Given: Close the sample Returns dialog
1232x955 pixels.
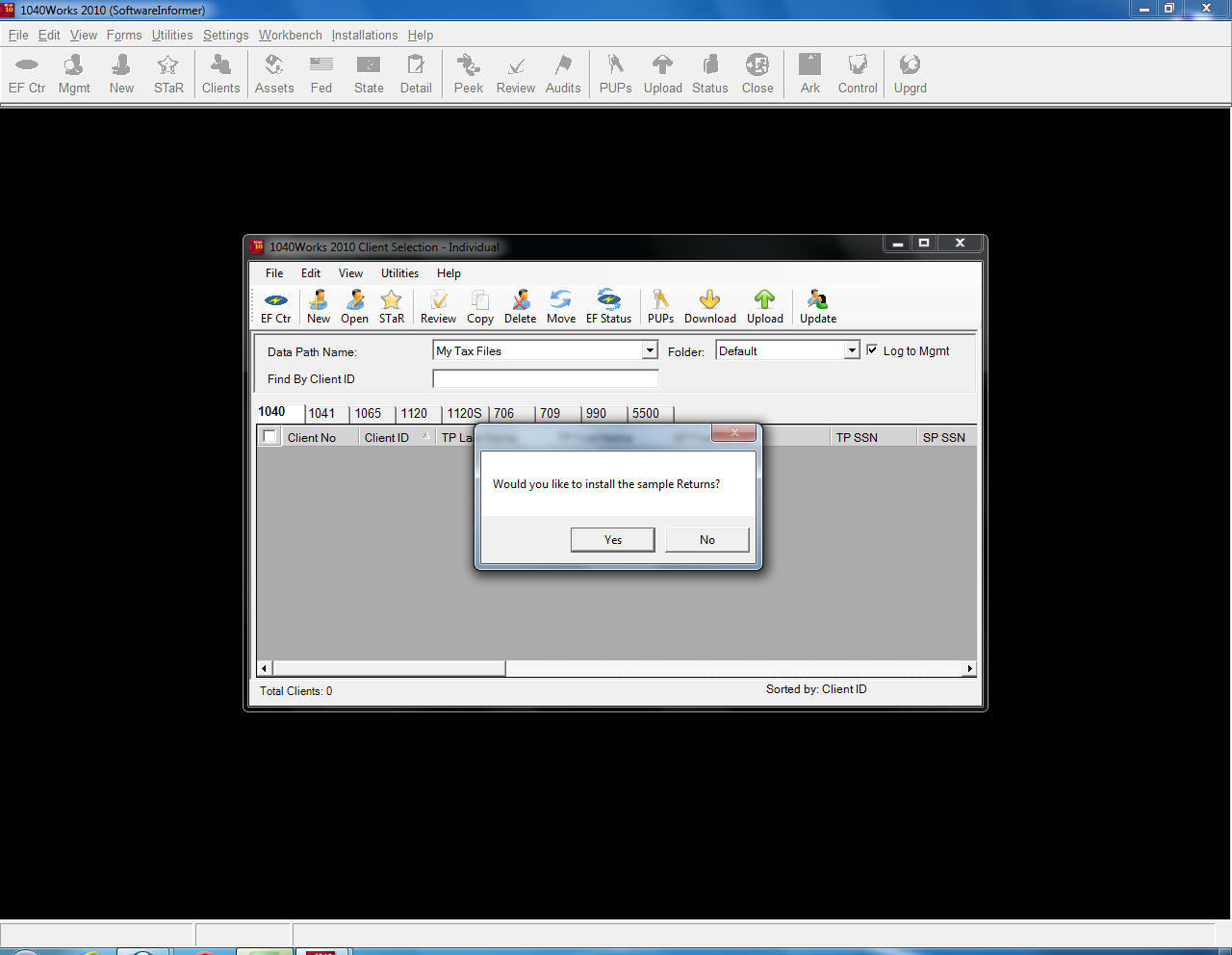Looking at the screenshot, I should (x=734, y=432).
